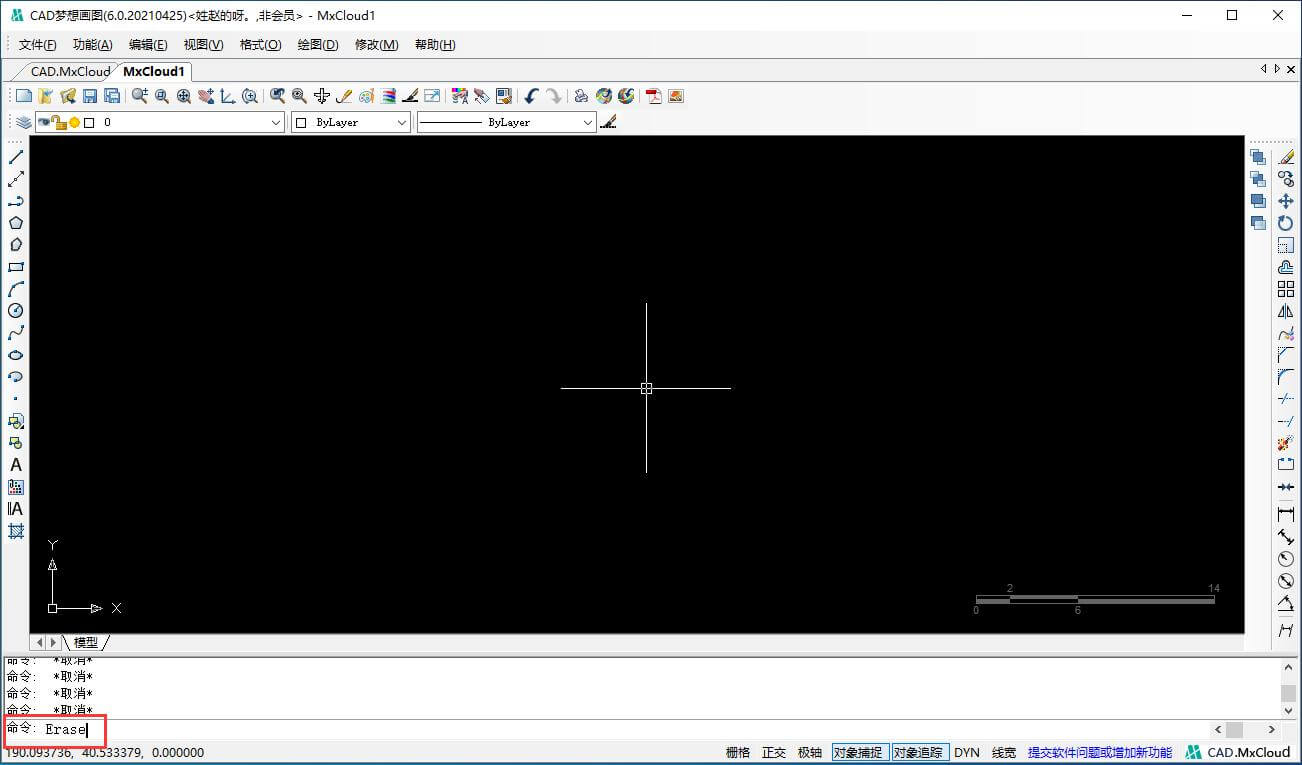Open the layer manager icon
Image resolution: width=1302 pixels, height=765 pixels.
click(x=22, y=121)
